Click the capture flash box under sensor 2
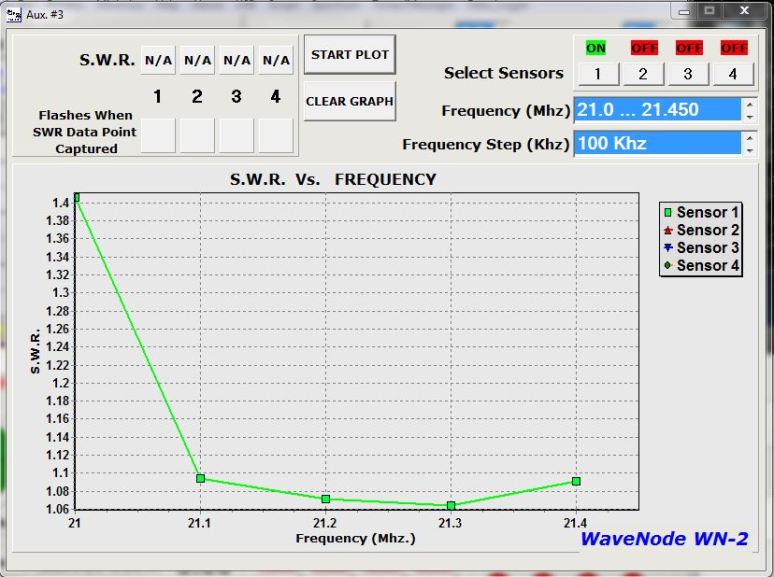This screenshot has height=577, width=774. tap(197, 135)
